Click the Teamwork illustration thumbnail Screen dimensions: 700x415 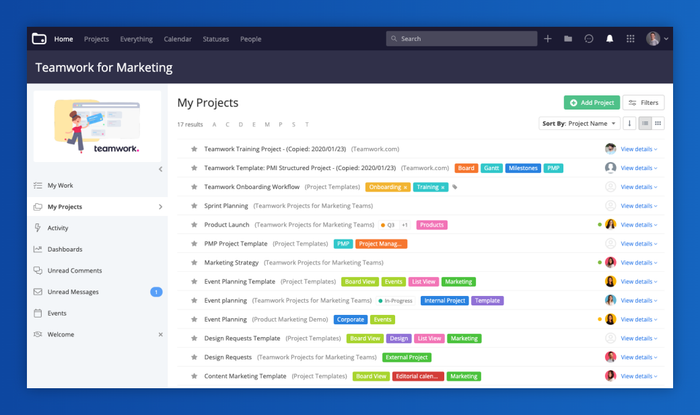click(97, 127)
